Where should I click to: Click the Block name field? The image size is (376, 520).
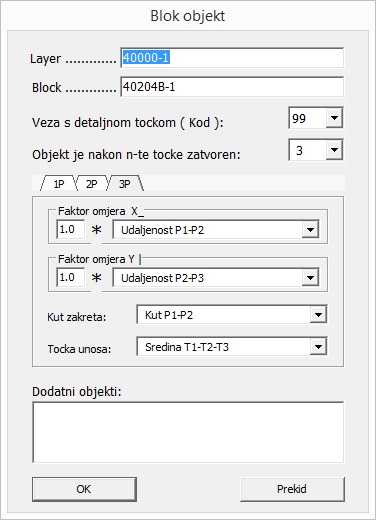tap(232, 87)
